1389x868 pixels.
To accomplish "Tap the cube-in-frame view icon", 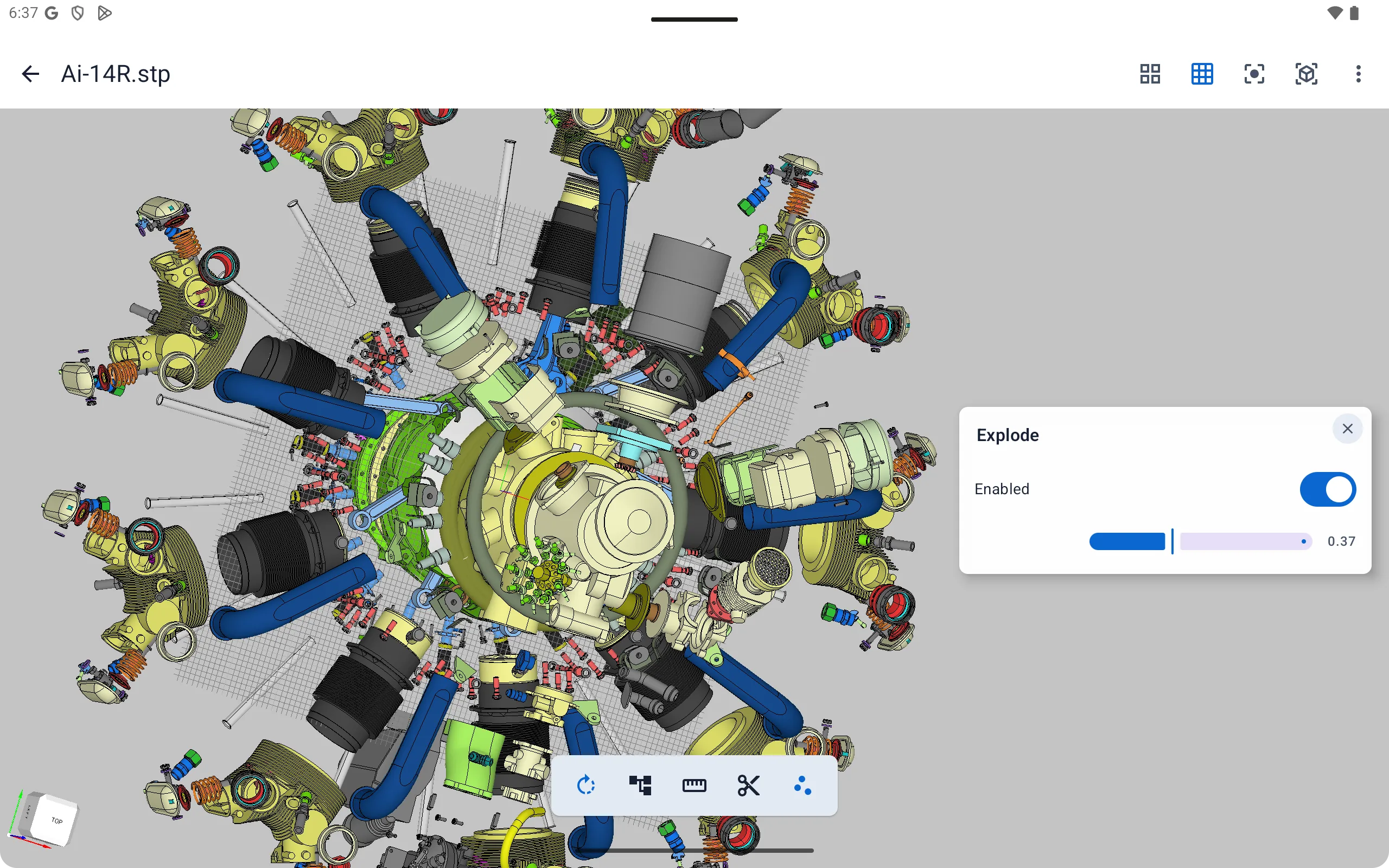I will [x=1307, y=74].
